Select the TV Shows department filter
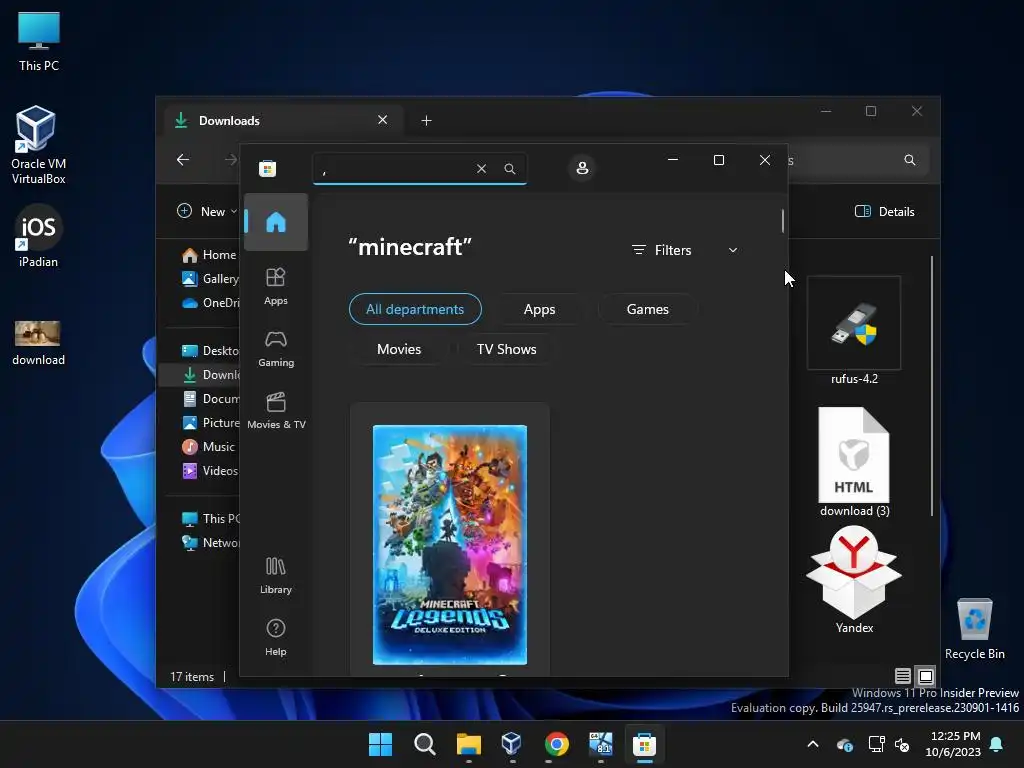The image size is (1024, 768). [x=507, y=349]
